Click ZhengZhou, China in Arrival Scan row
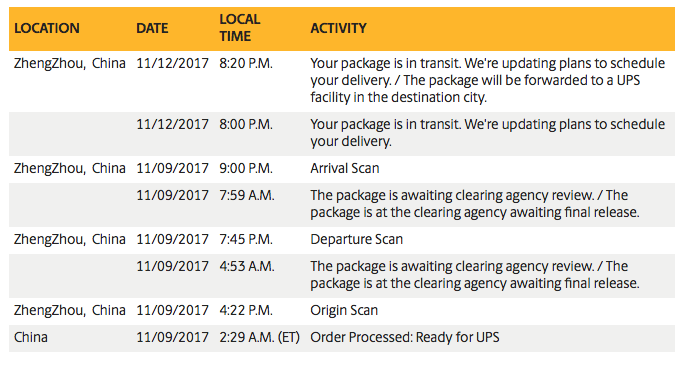 point(69,169)
